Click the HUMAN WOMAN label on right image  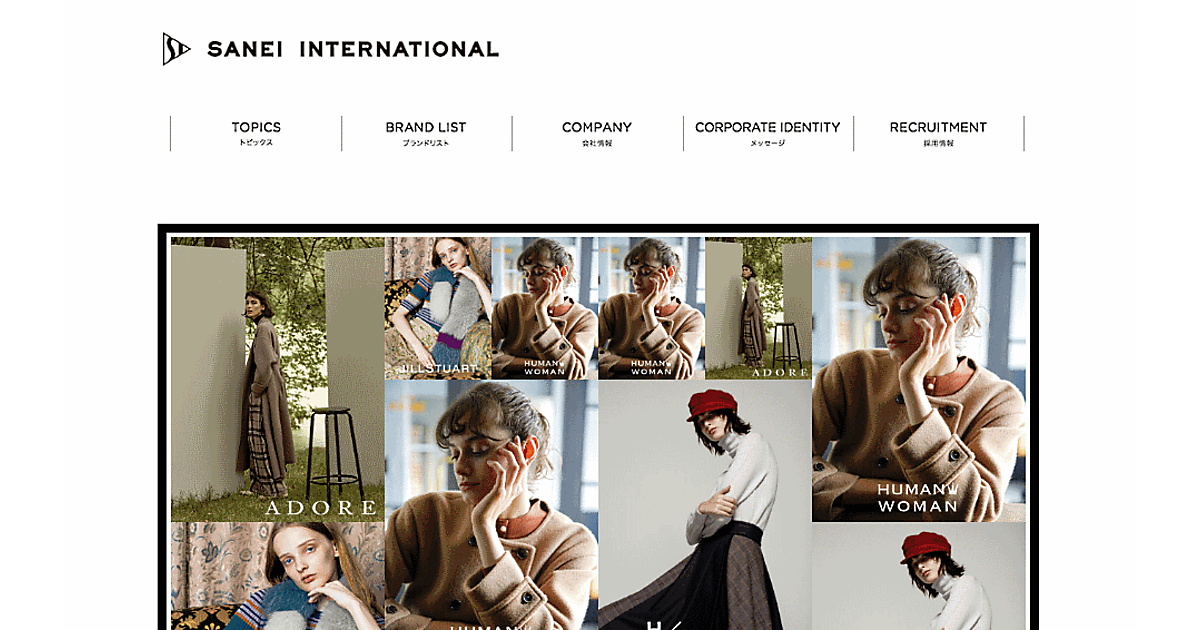click(918, 497)
